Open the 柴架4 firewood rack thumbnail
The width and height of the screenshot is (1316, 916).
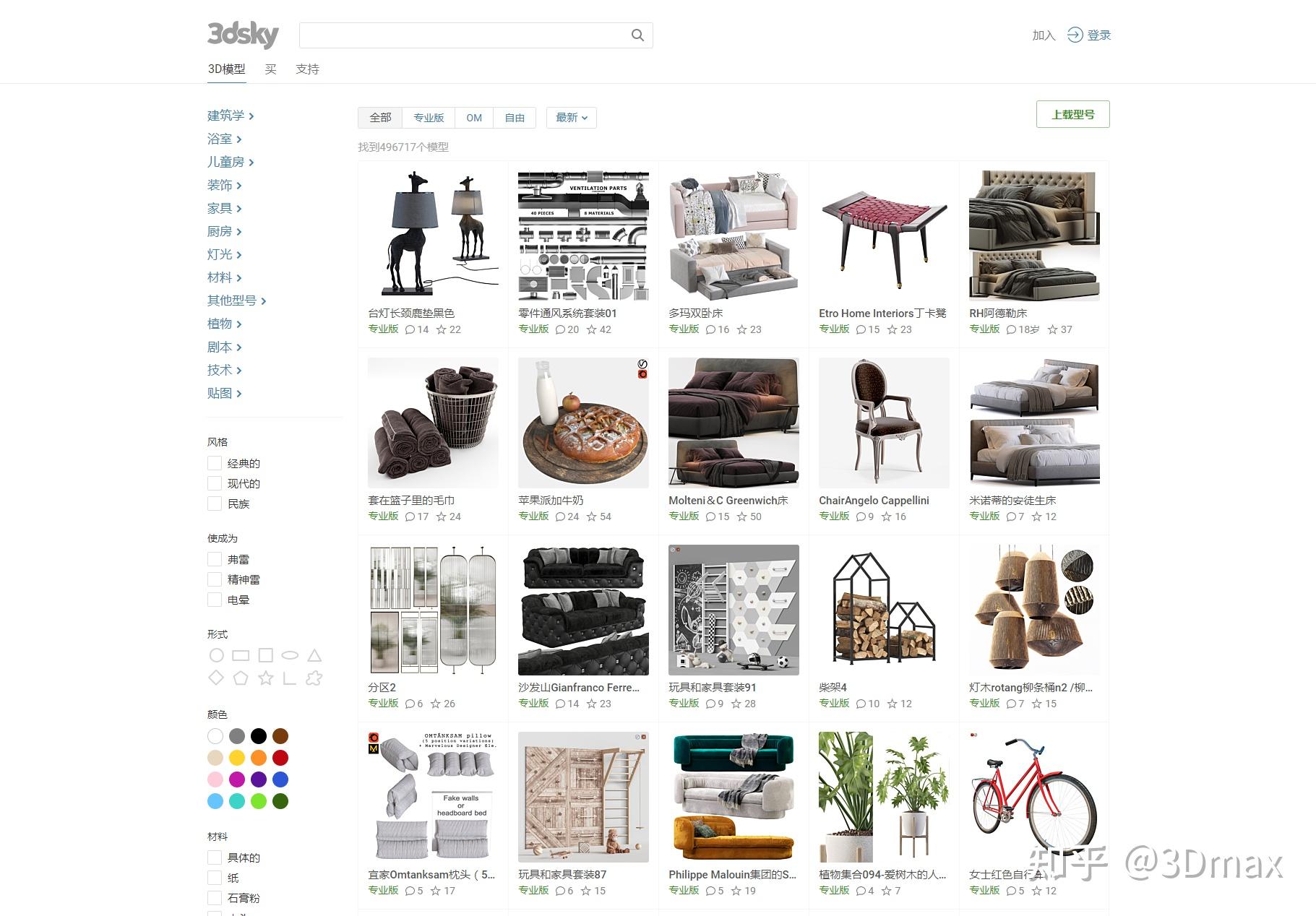[884, 610]
